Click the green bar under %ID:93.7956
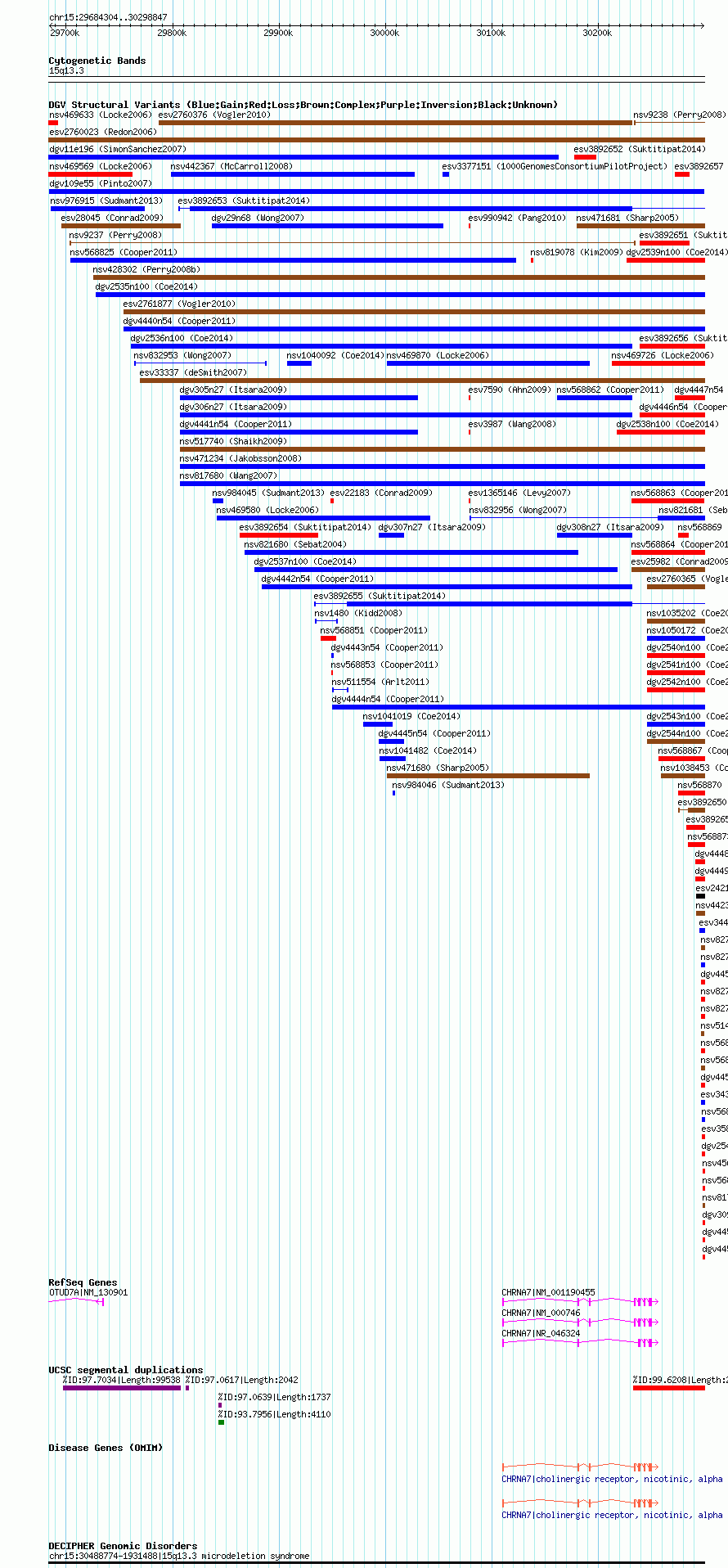 [221, 1422]
